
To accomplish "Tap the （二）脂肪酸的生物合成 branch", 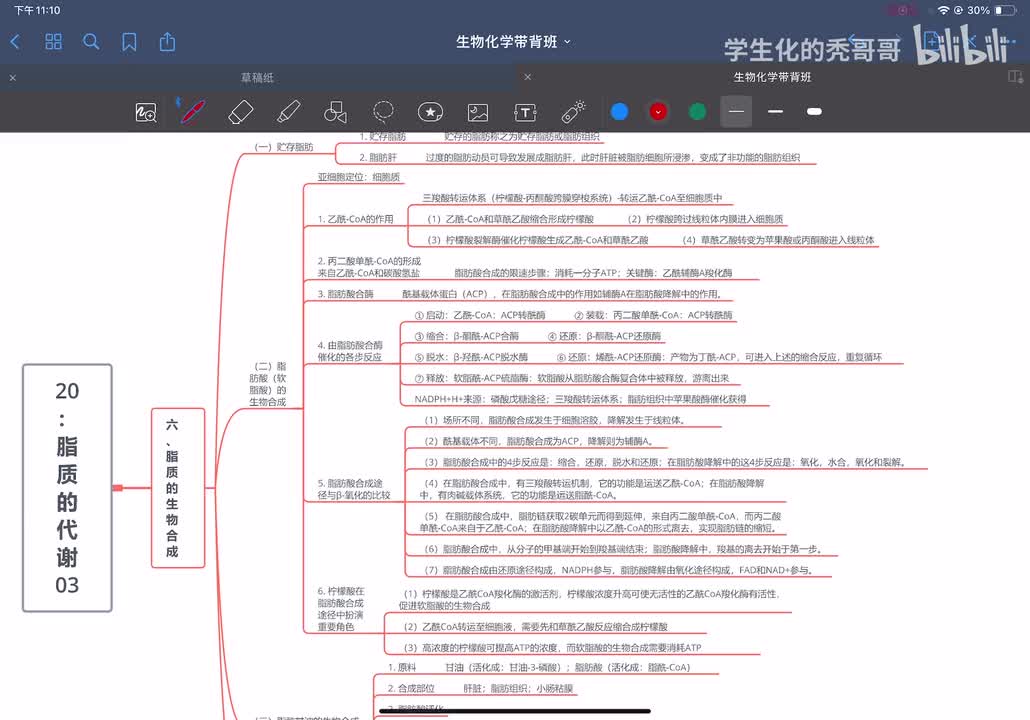I will 267,384.
